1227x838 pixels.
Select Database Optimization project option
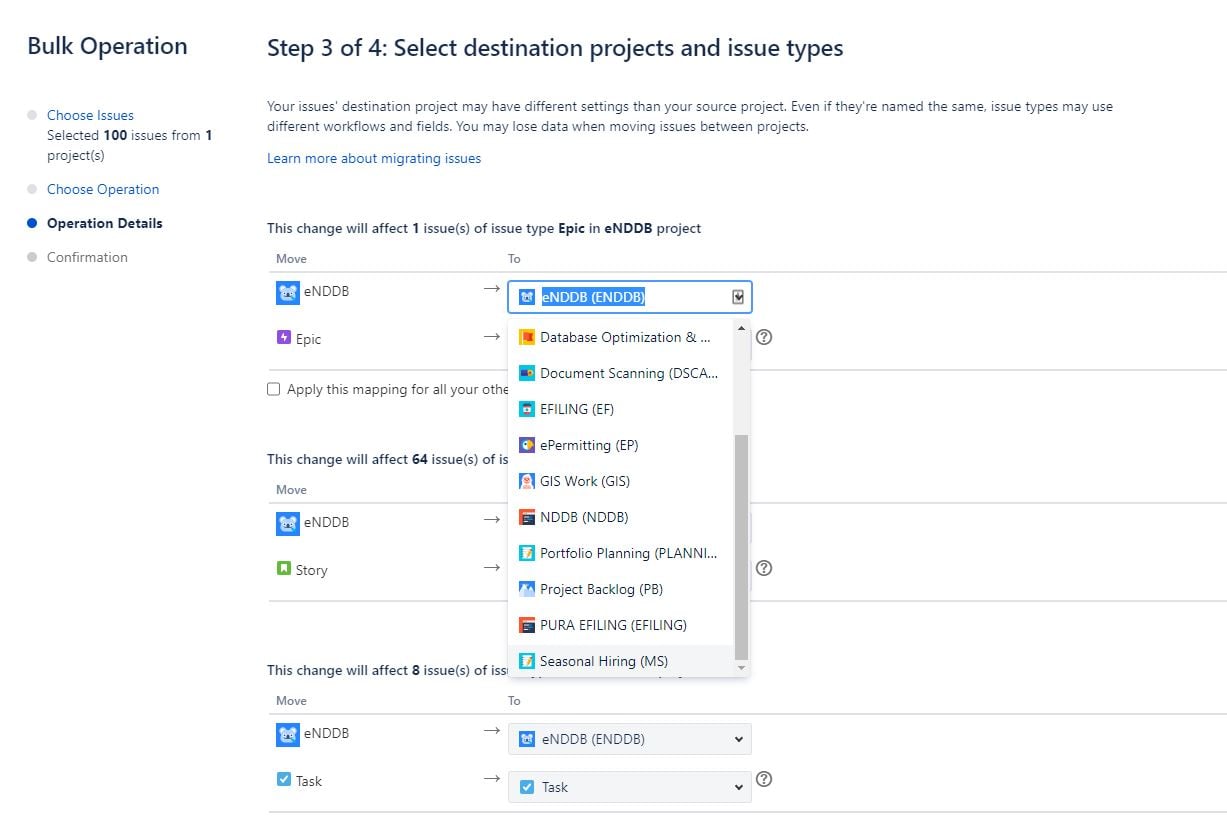coord(621,337)
